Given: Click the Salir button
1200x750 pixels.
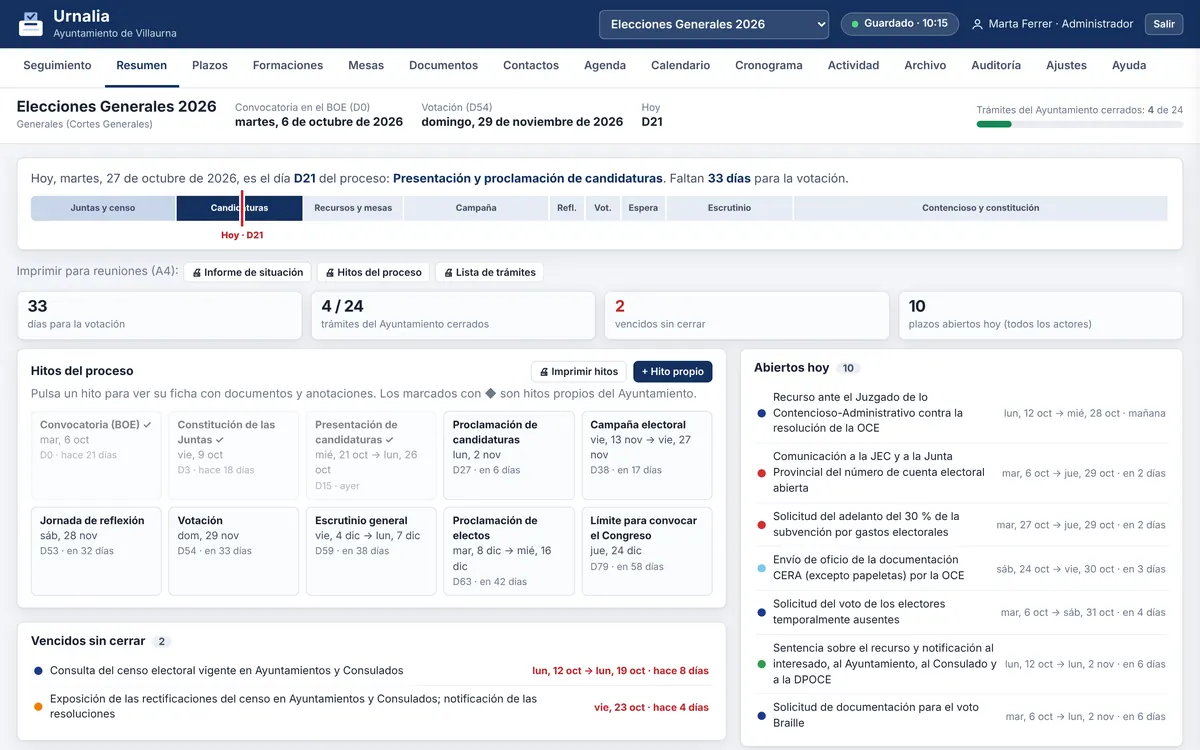Looking at the screenshot, I should (x=1164, y=24).
